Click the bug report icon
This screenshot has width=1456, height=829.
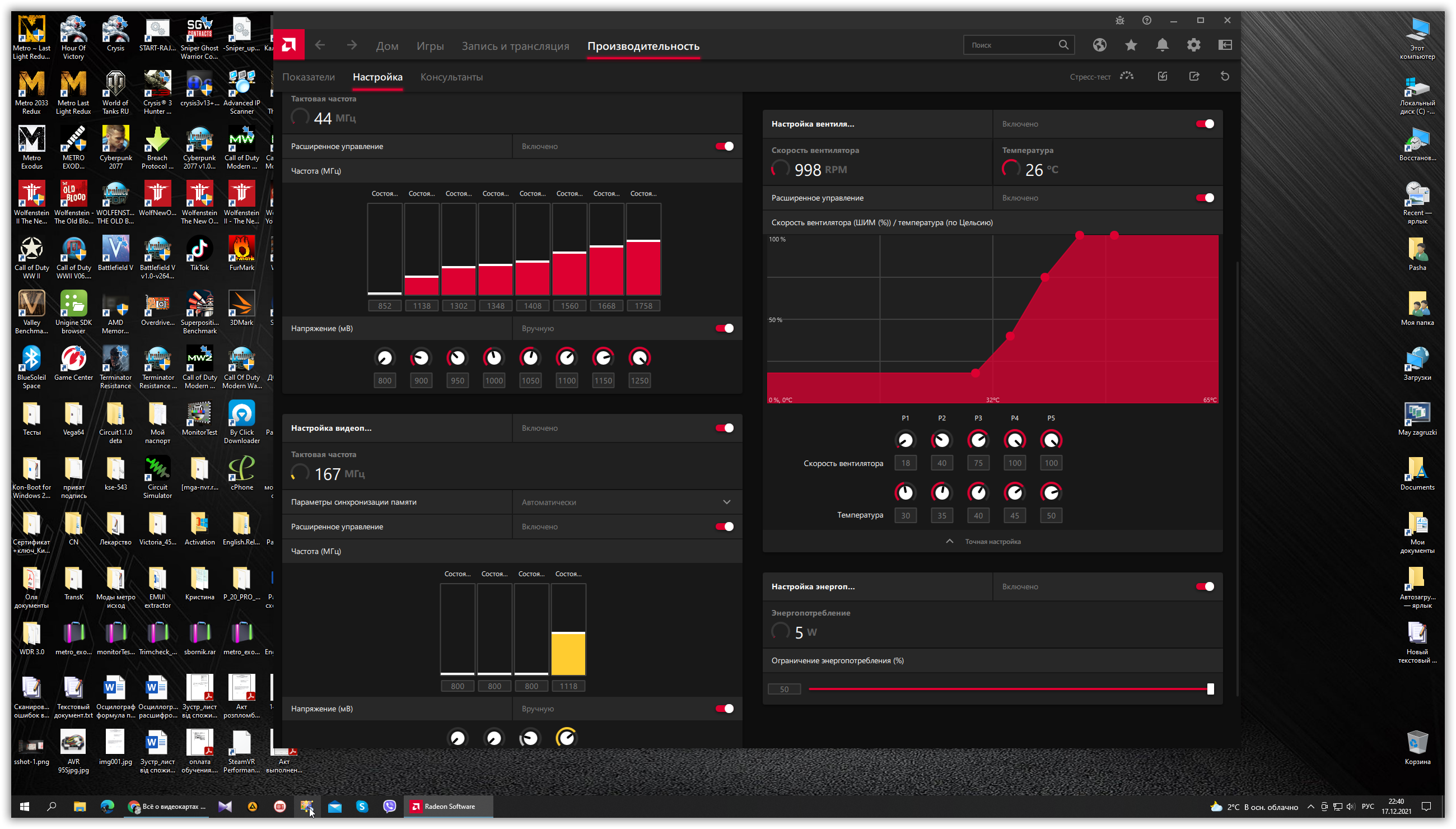[1119, 21]
